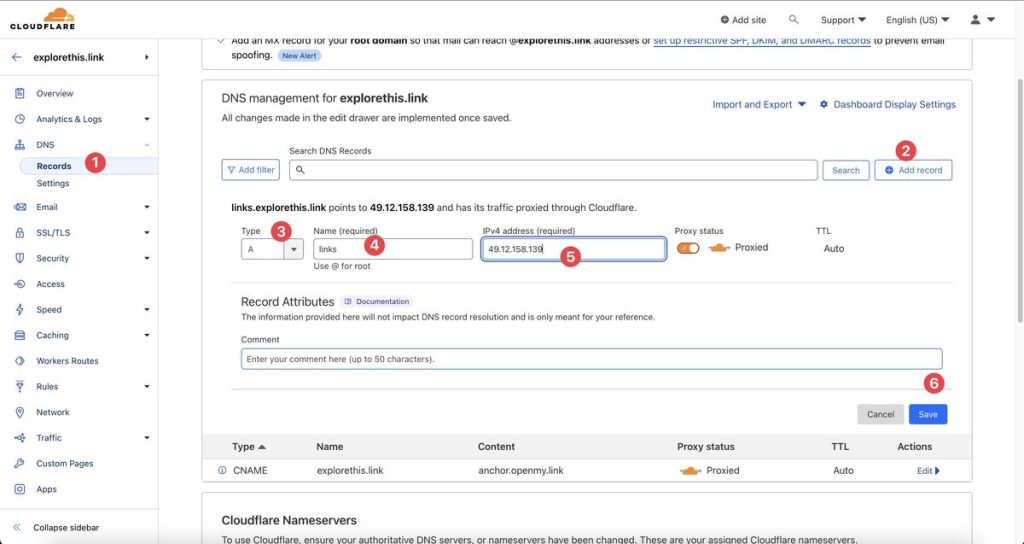Click the Add record button
The image size is (1024, 544).
pyautogui.click(x=913, y=170)
